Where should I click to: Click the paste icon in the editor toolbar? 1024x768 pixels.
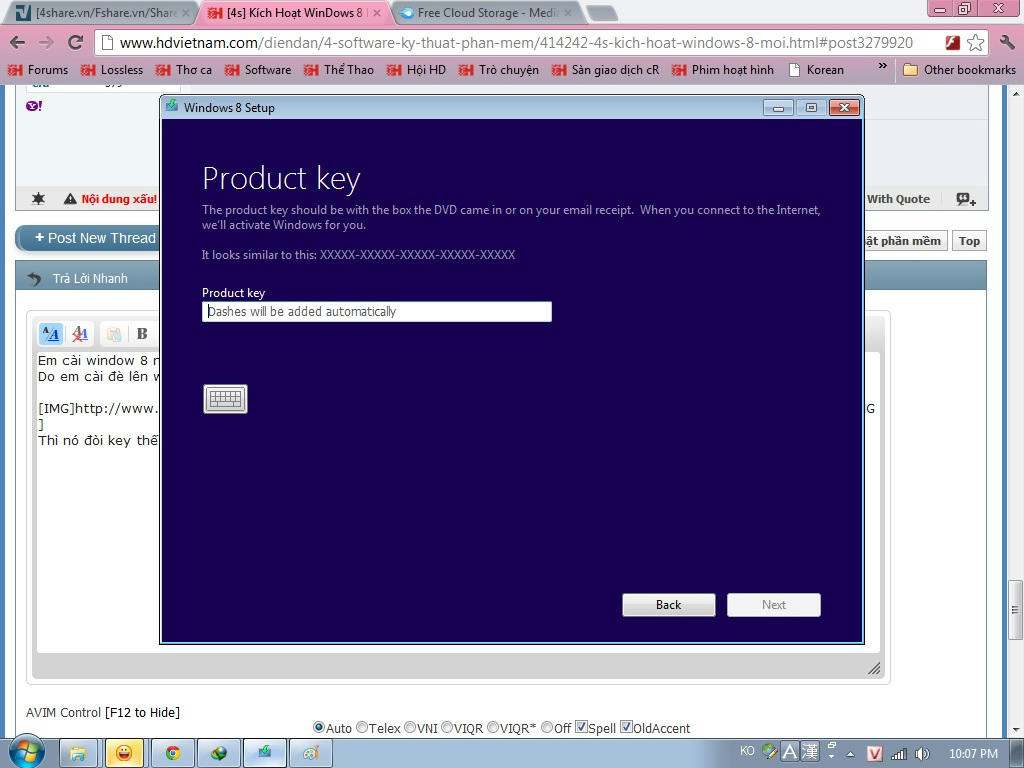click(x=114, y=334)
